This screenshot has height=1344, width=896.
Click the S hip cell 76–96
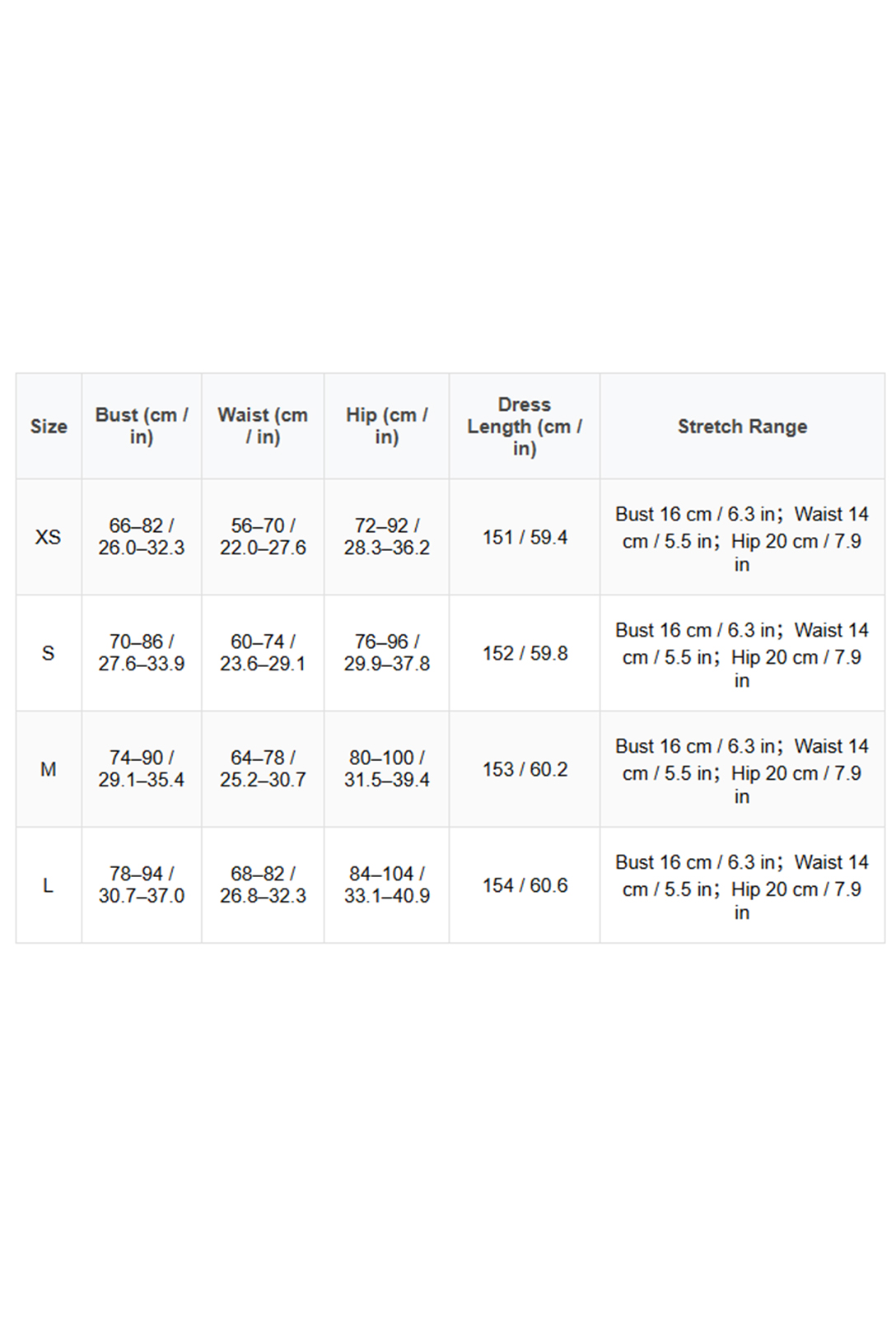tap(386, 653)
